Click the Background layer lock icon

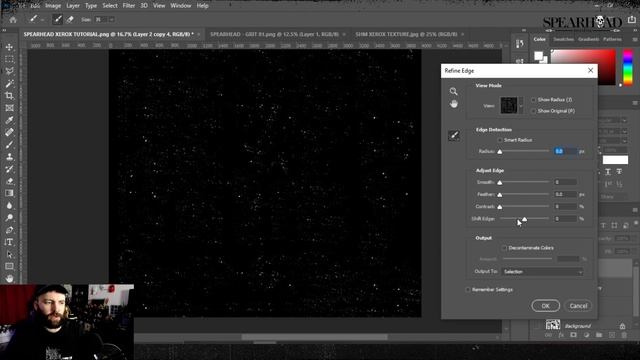pos(622,326)
